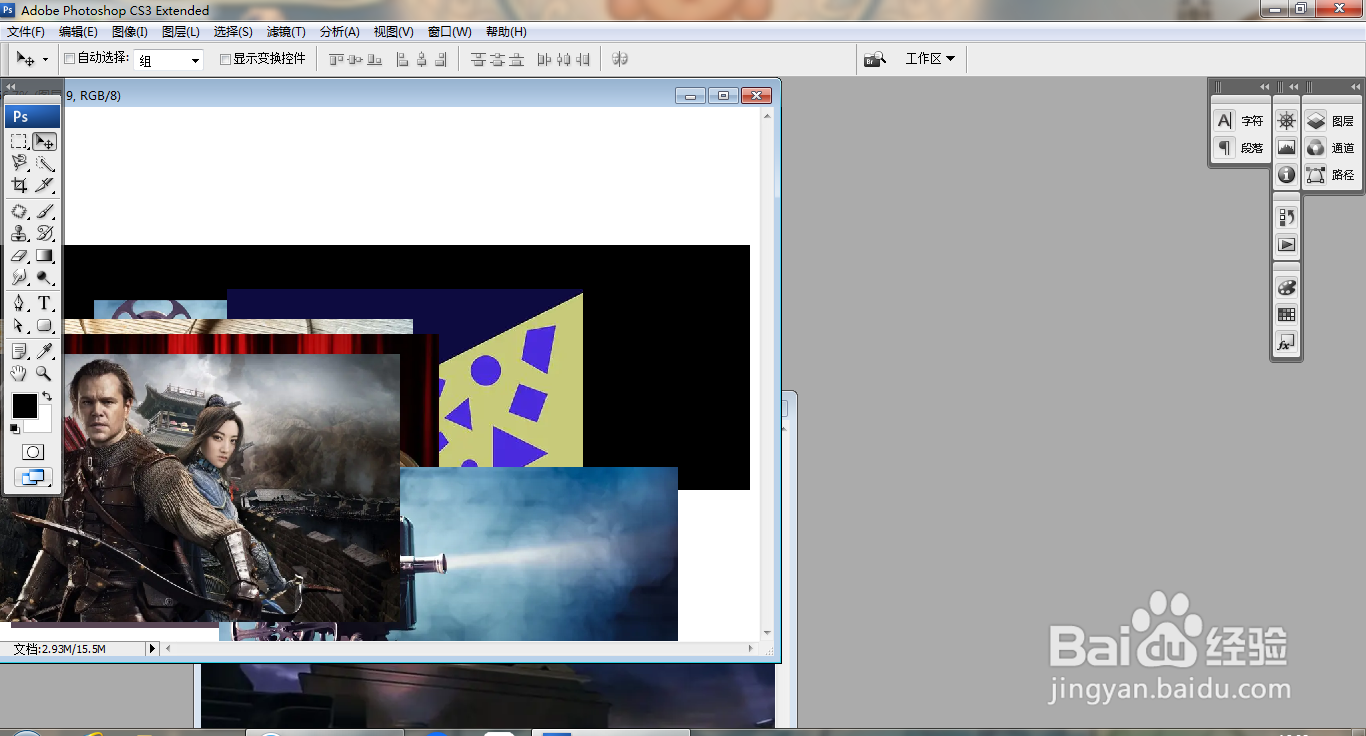
Task: Open the 窗口(W) menu
Action: click(x=450, y=32)
